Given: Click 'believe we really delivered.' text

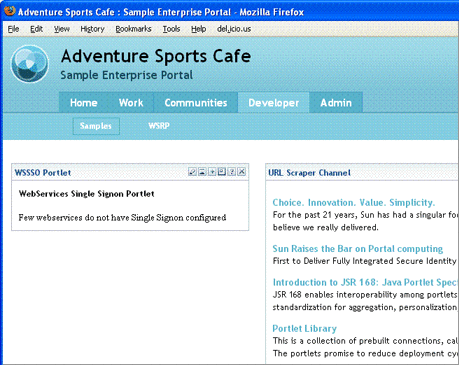Looking at the screenshot, I should click(x=325, y=228).
